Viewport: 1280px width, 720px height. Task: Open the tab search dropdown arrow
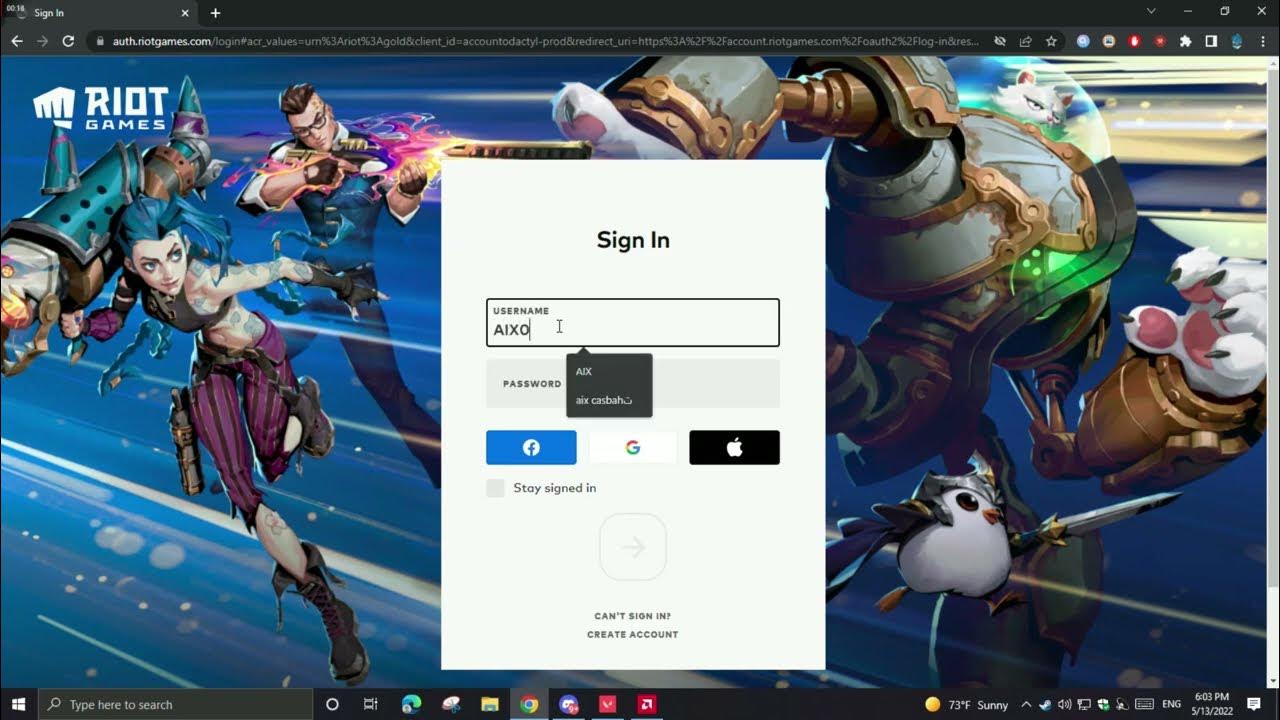[1151, 11]
